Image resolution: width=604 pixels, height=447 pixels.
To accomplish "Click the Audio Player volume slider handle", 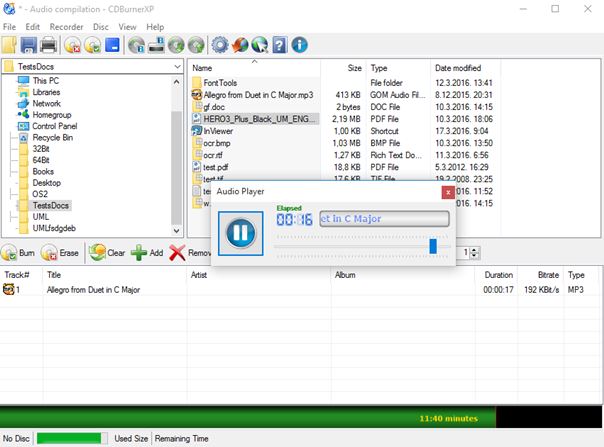I will coord(433,246).
